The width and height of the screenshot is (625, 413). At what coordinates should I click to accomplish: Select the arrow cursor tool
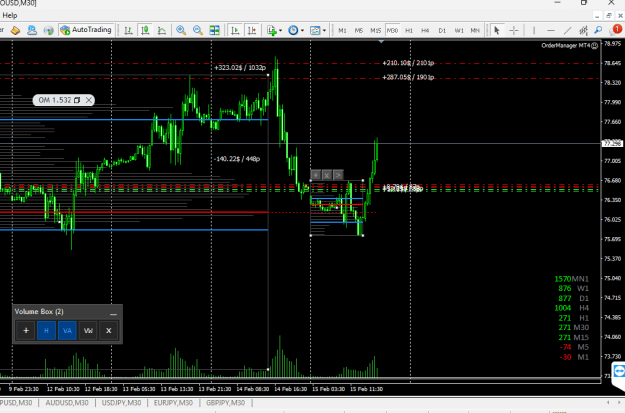click(497, 30)
